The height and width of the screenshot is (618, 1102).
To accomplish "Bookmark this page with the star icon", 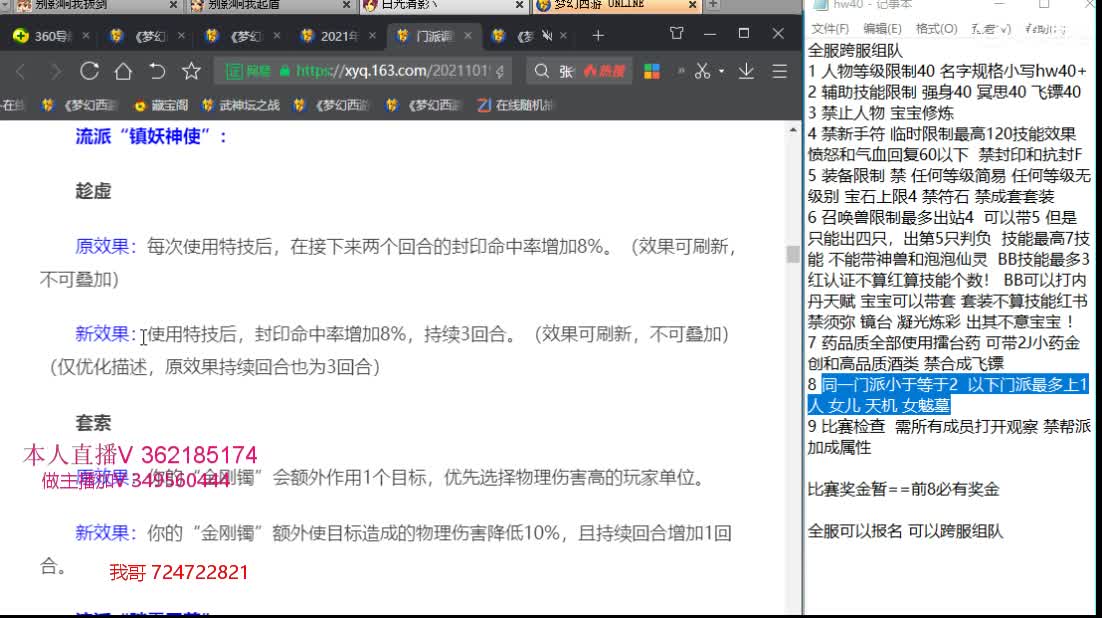I will click(x=189, y=71).
